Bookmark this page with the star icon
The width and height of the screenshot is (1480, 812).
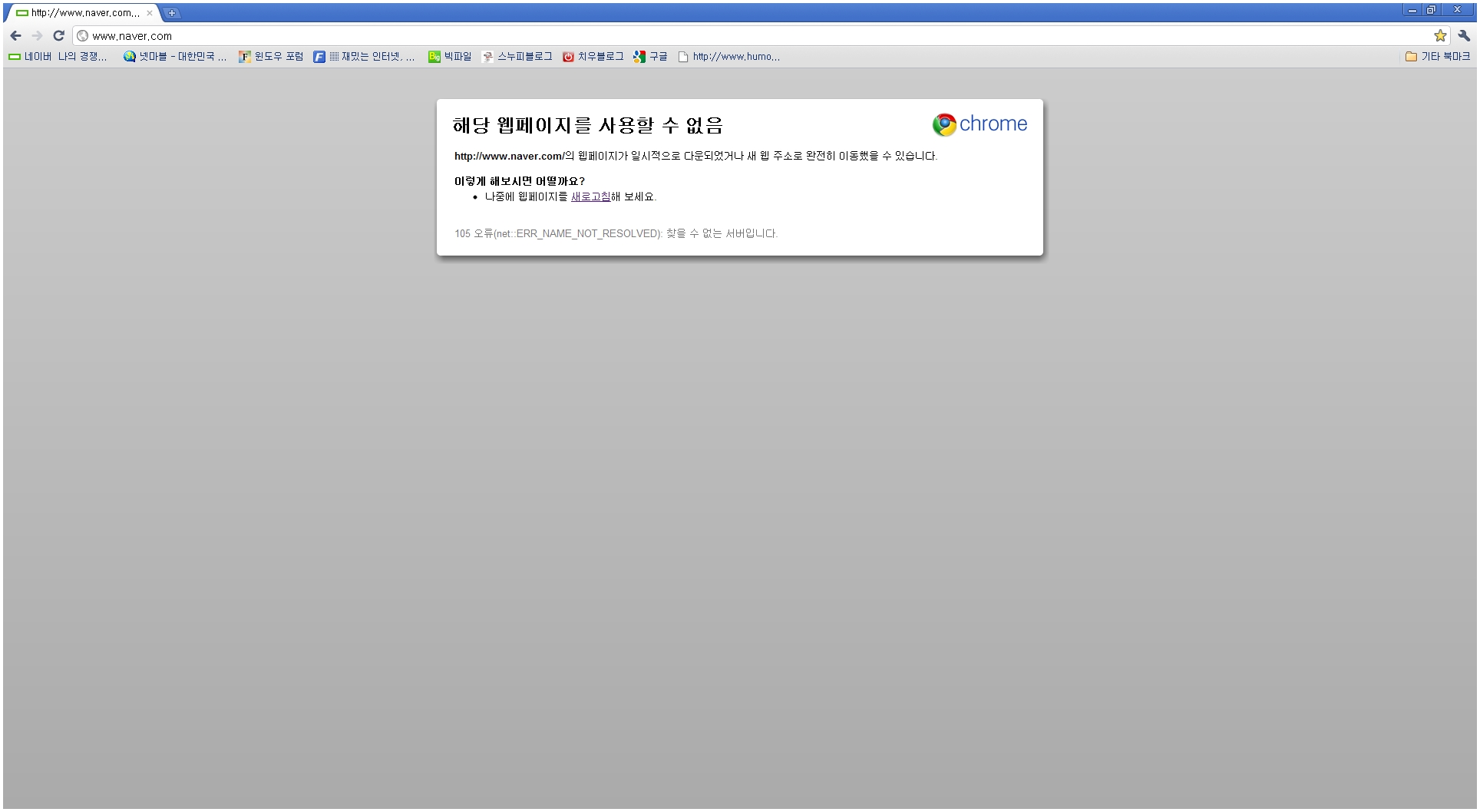coord(1440,35)
